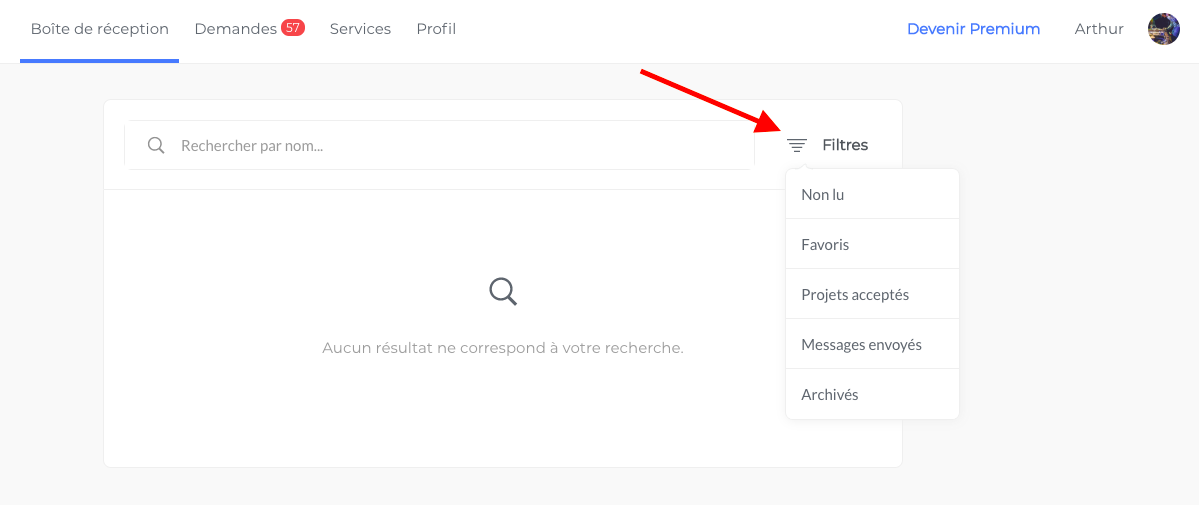This screenshot has width=1199, height=505.
Task: Select the Archivés filter entry
Action: point(872,395)
